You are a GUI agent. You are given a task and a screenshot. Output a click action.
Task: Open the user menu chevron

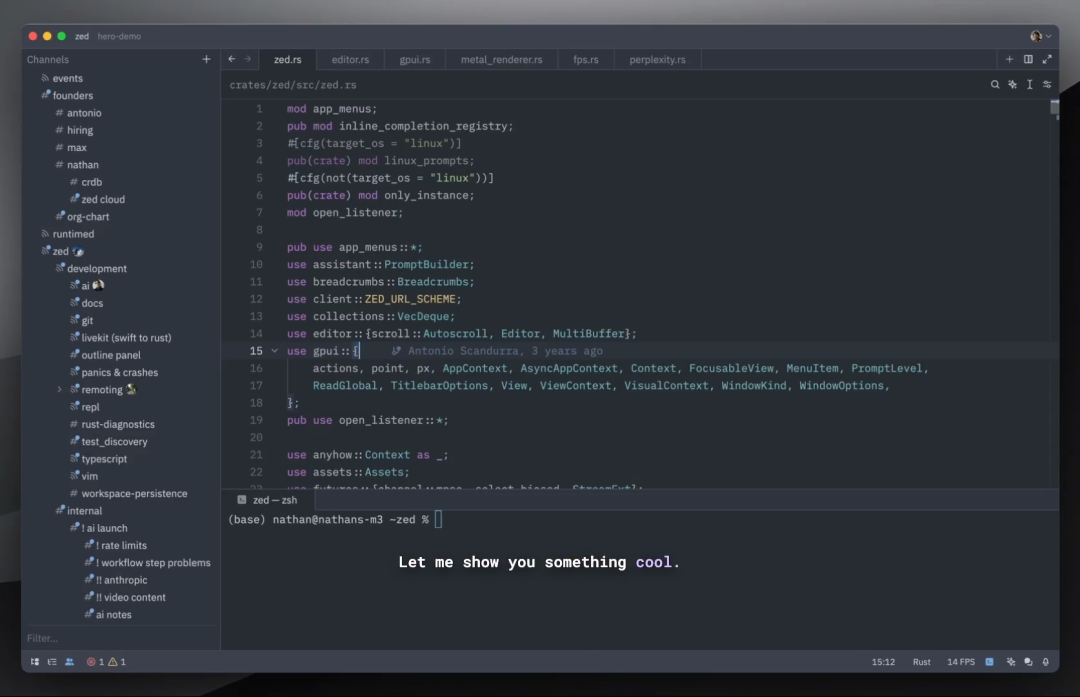tap(1048, 36)
